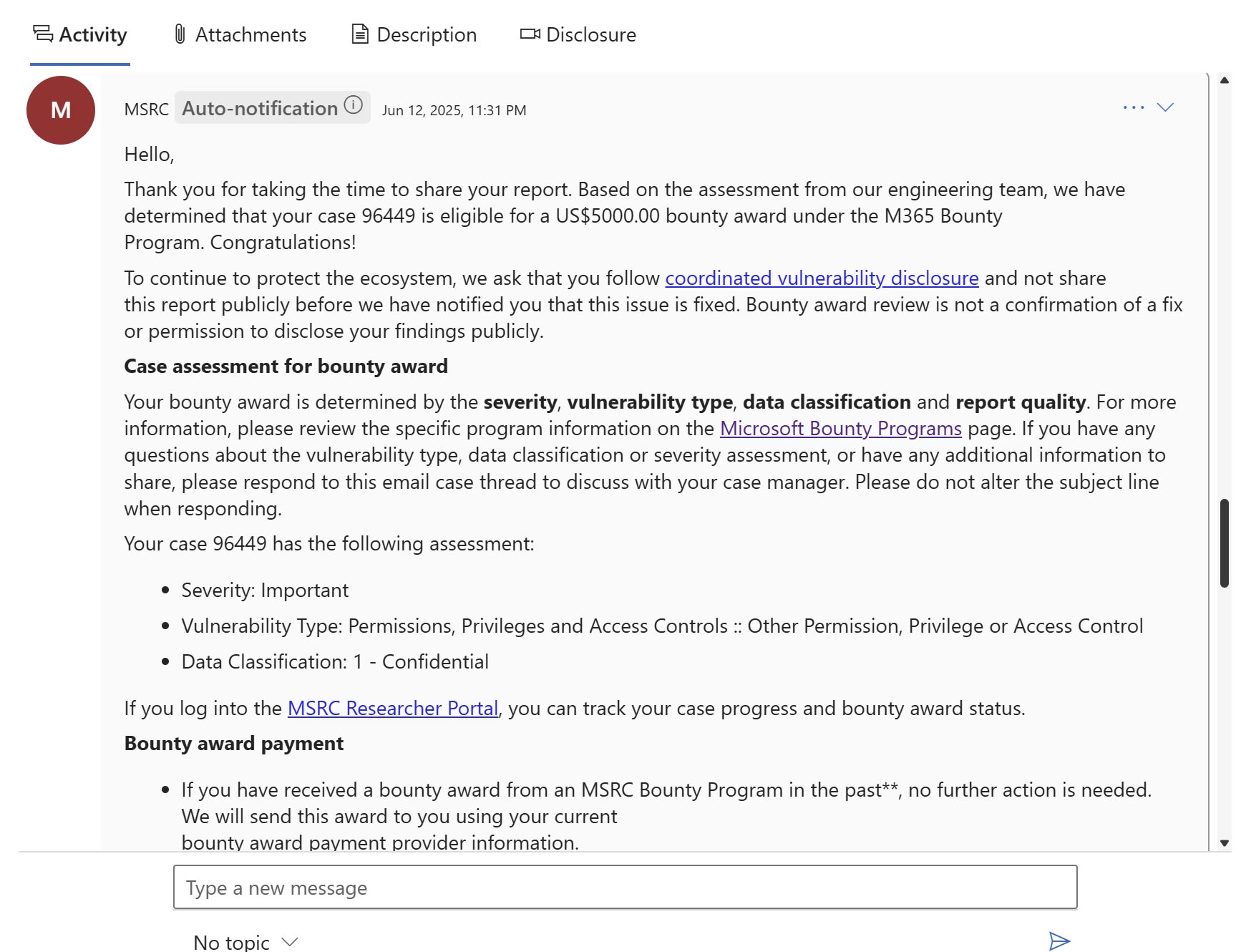Focus the Type a new message field

[x=626, y=888]
